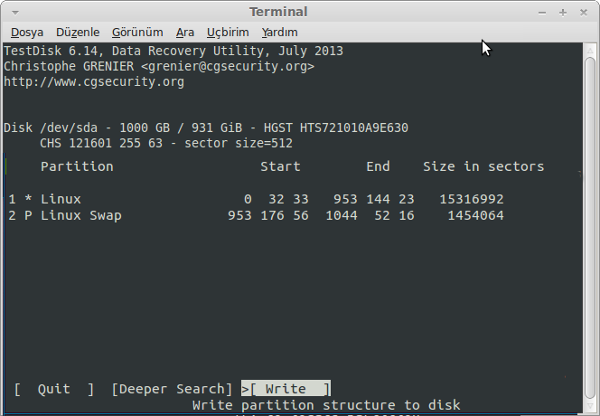Click the scrollbar up arrow
Screen dimensions: 600x416
(590, 50)
